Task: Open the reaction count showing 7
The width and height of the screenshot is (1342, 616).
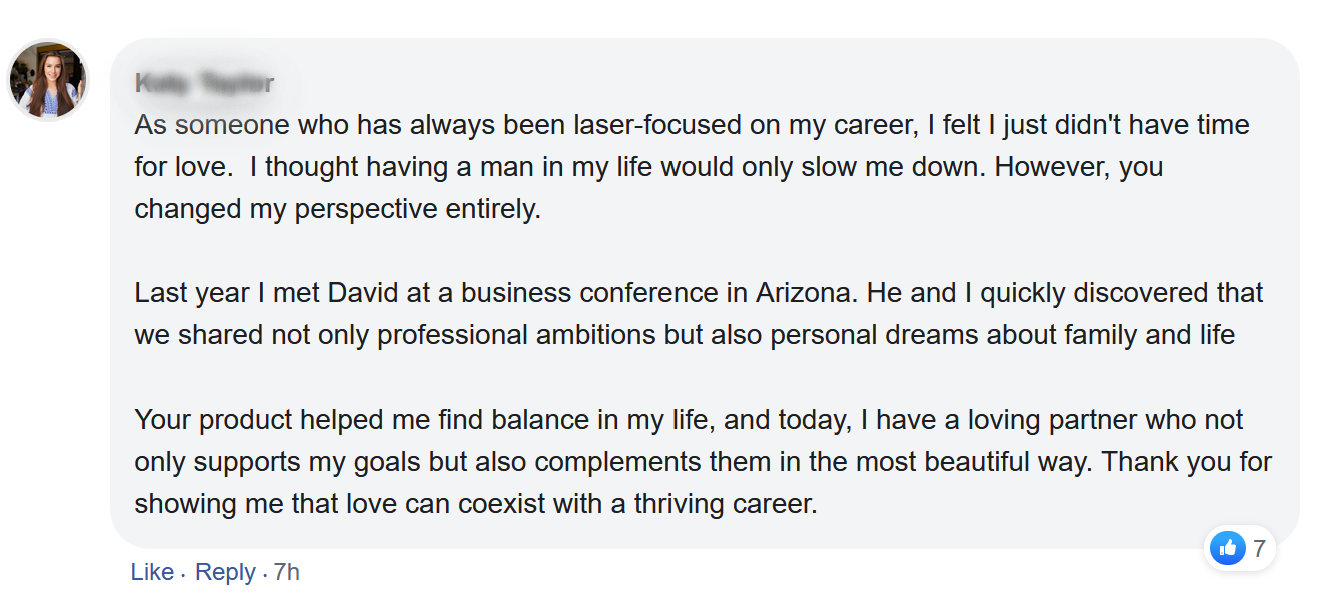Action: 1258,548
